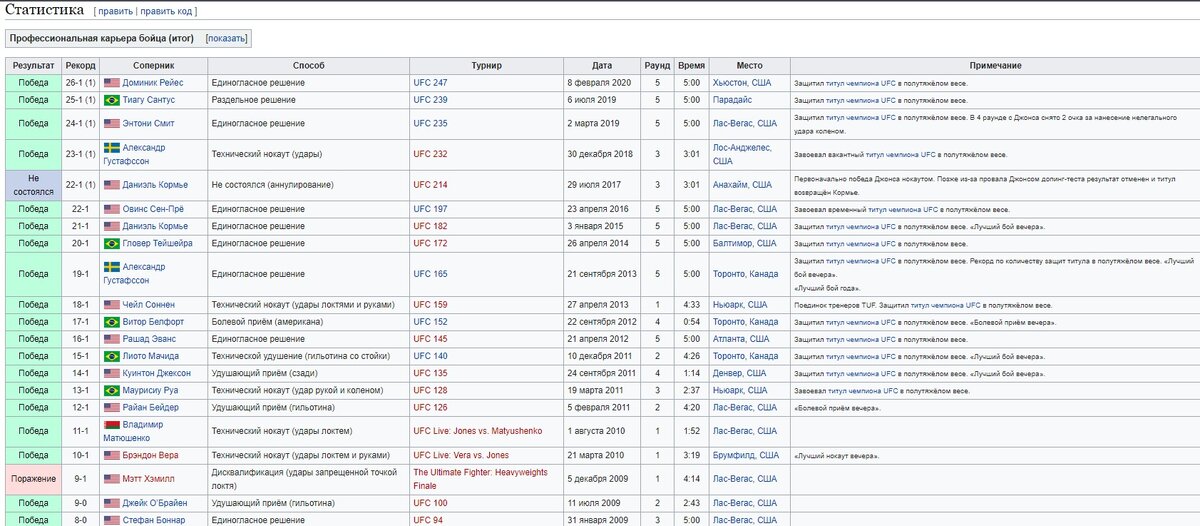Click the US flag beside Куинтон Джексон
This screenshot has width=1200, height=526.
[112, 373]
